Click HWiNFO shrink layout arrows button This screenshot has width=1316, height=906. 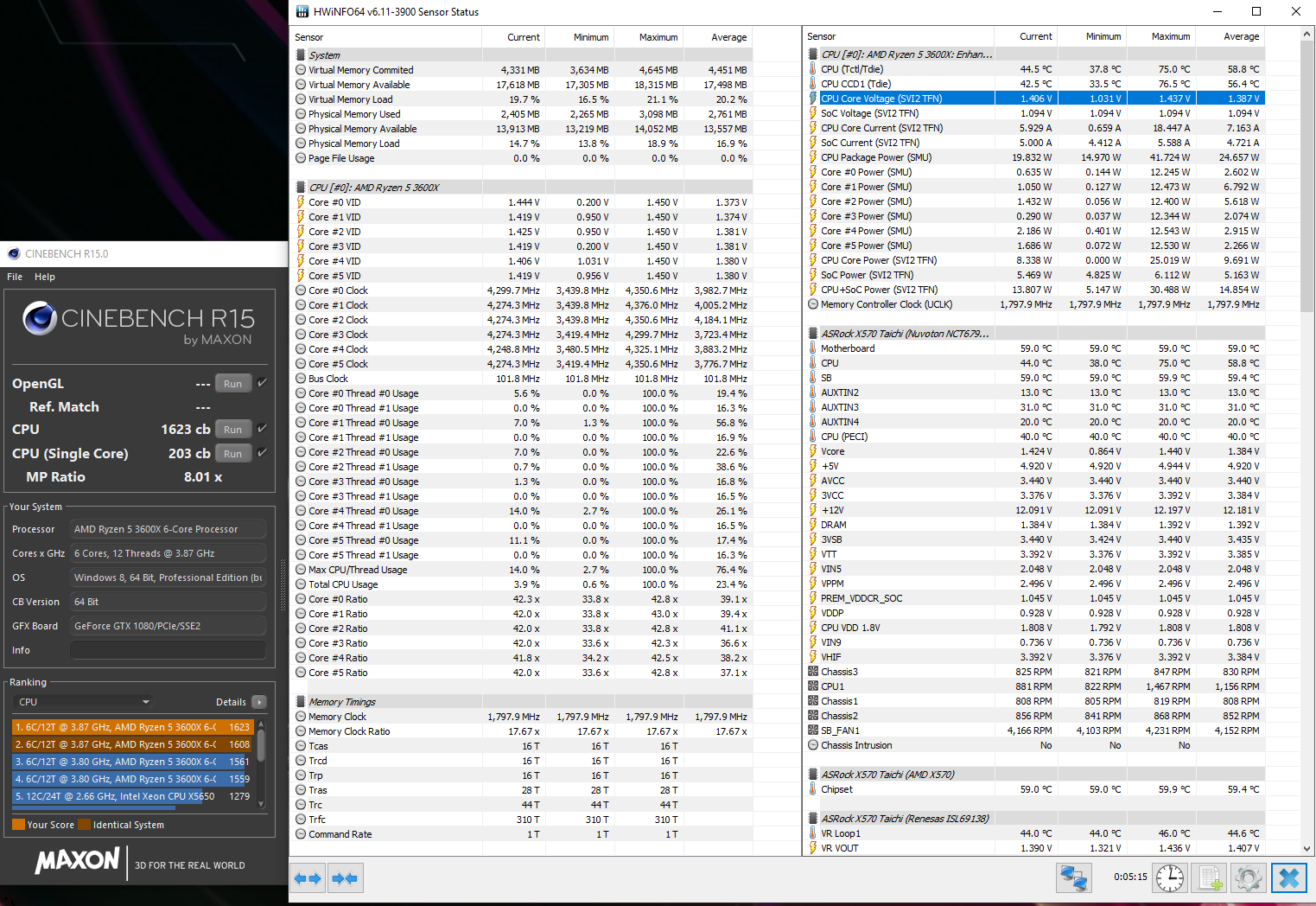click(345, 878)
